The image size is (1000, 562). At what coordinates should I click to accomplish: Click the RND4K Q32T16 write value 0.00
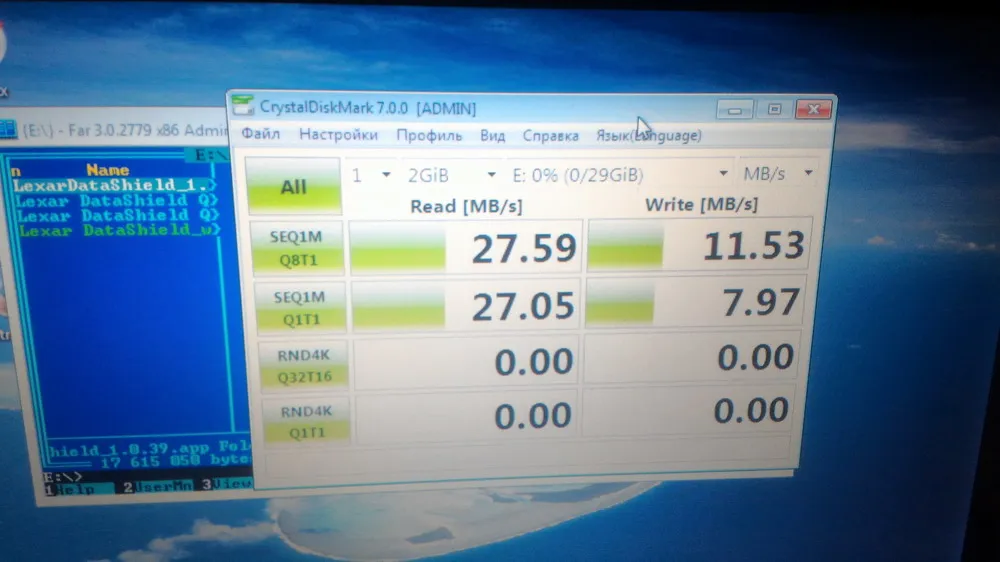coord(692,357)
